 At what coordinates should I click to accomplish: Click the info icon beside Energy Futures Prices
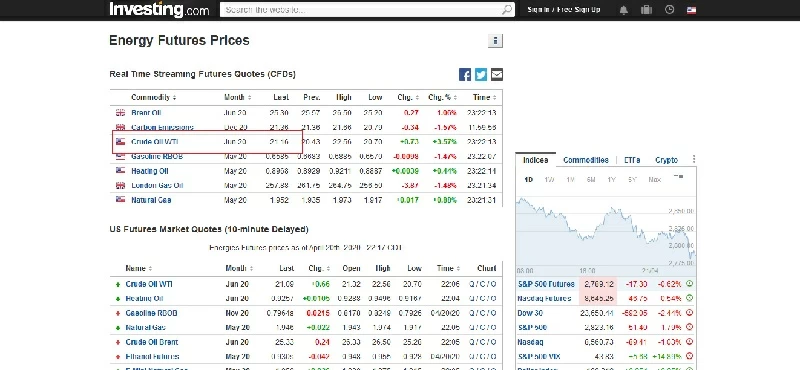click(495, 41)
